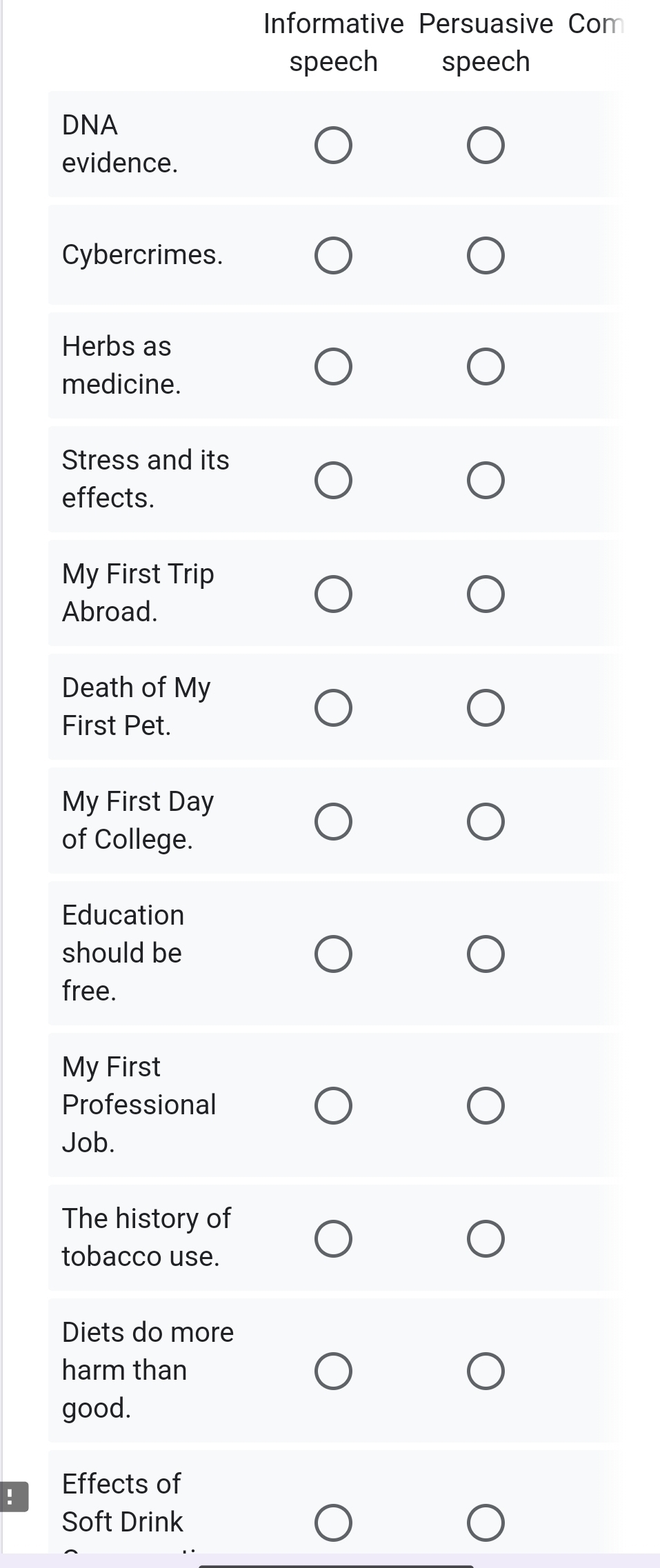
Task: Choose Persuasive speech for Stress and its effects
Action: click(486, 481)
